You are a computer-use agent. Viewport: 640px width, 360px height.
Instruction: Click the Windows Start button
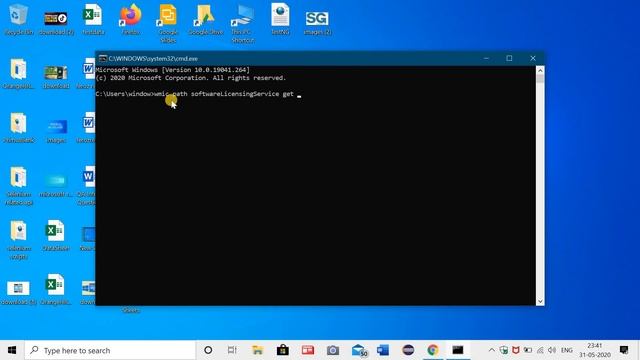(x=12, y=350)
